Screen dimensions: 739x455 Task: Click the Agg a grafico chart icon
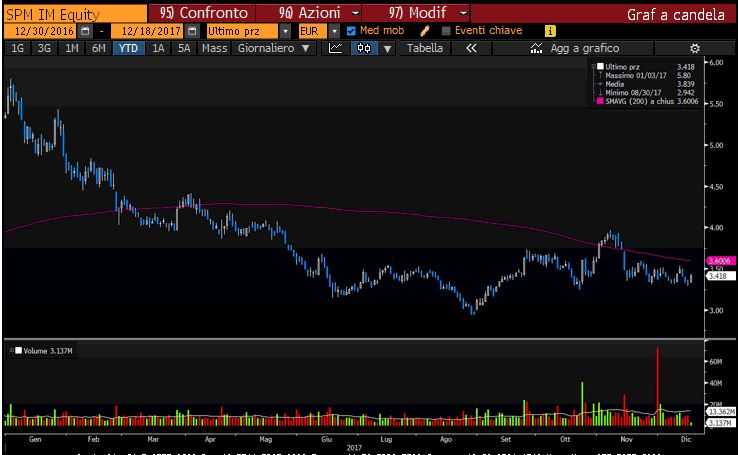[x=536, y=48]
